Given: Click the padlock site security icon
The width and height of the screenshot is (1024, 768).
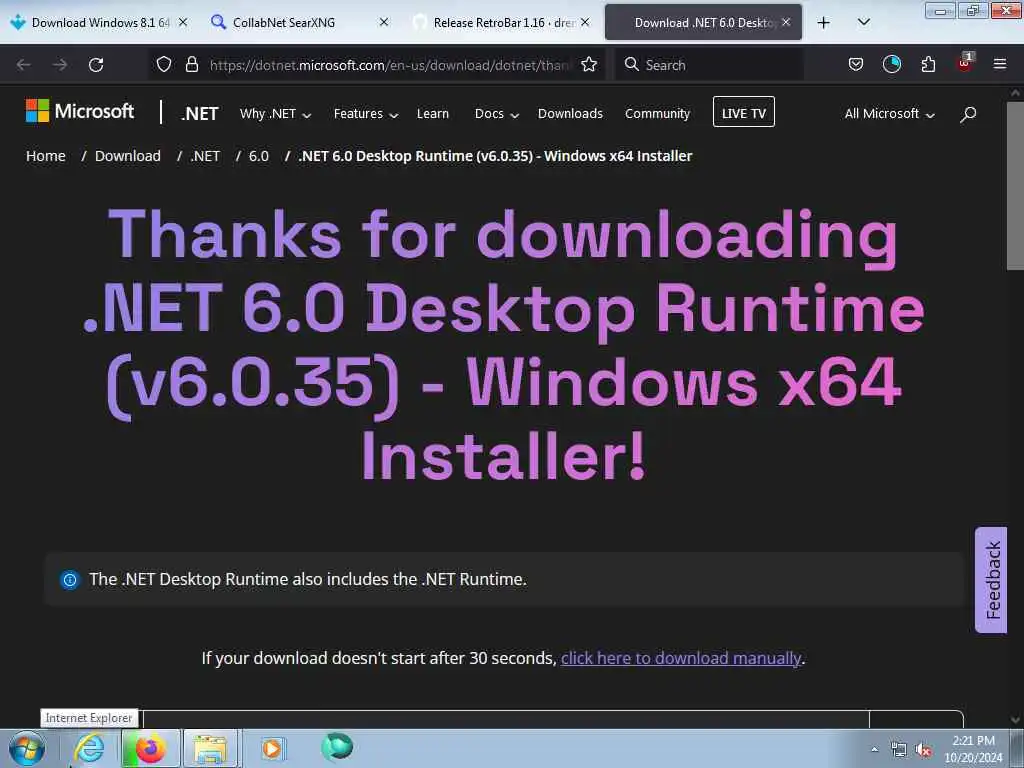Looking at the screenshot, I should (191, 64).
